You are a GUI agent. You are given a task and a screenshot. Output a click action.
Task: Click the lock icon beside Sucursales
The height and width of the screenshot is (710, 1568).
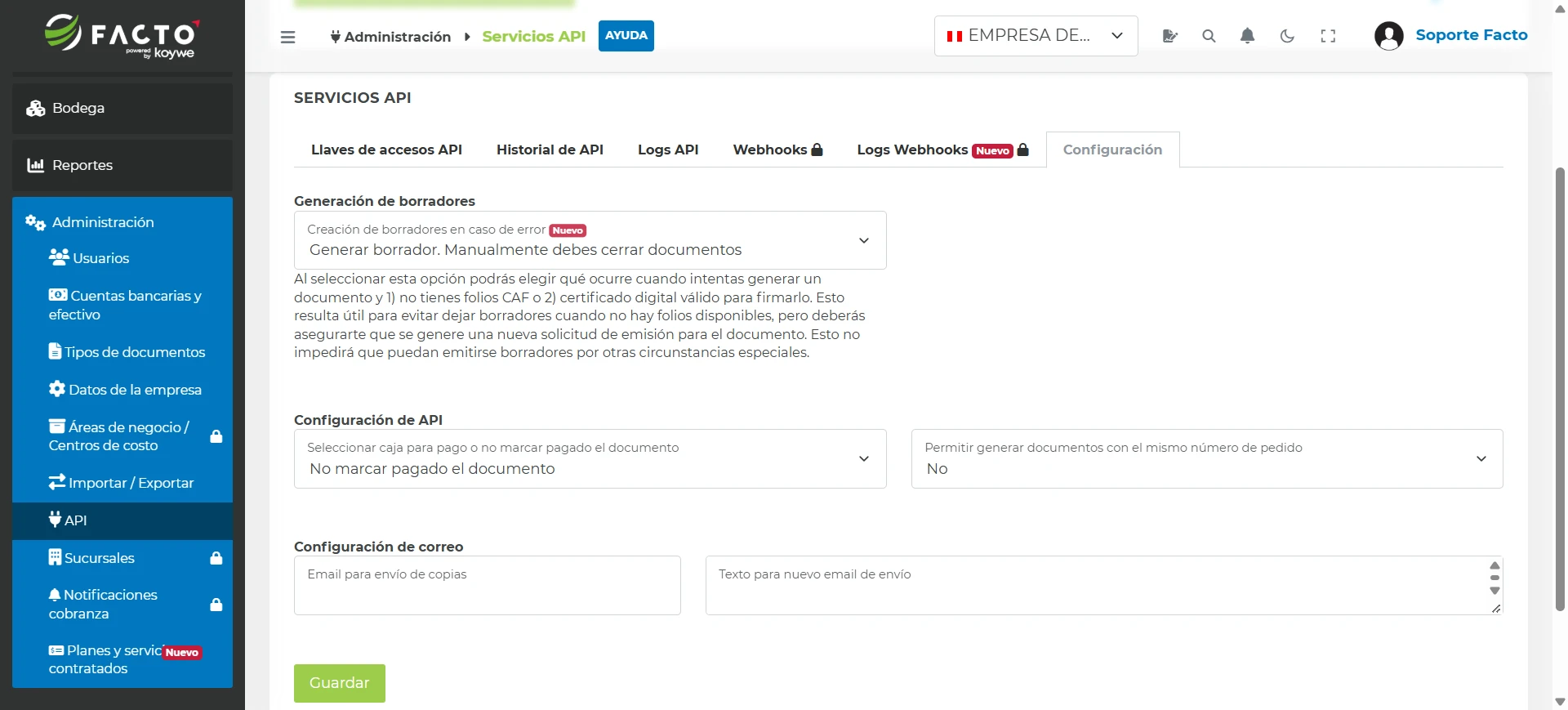[x=216, y=558]
